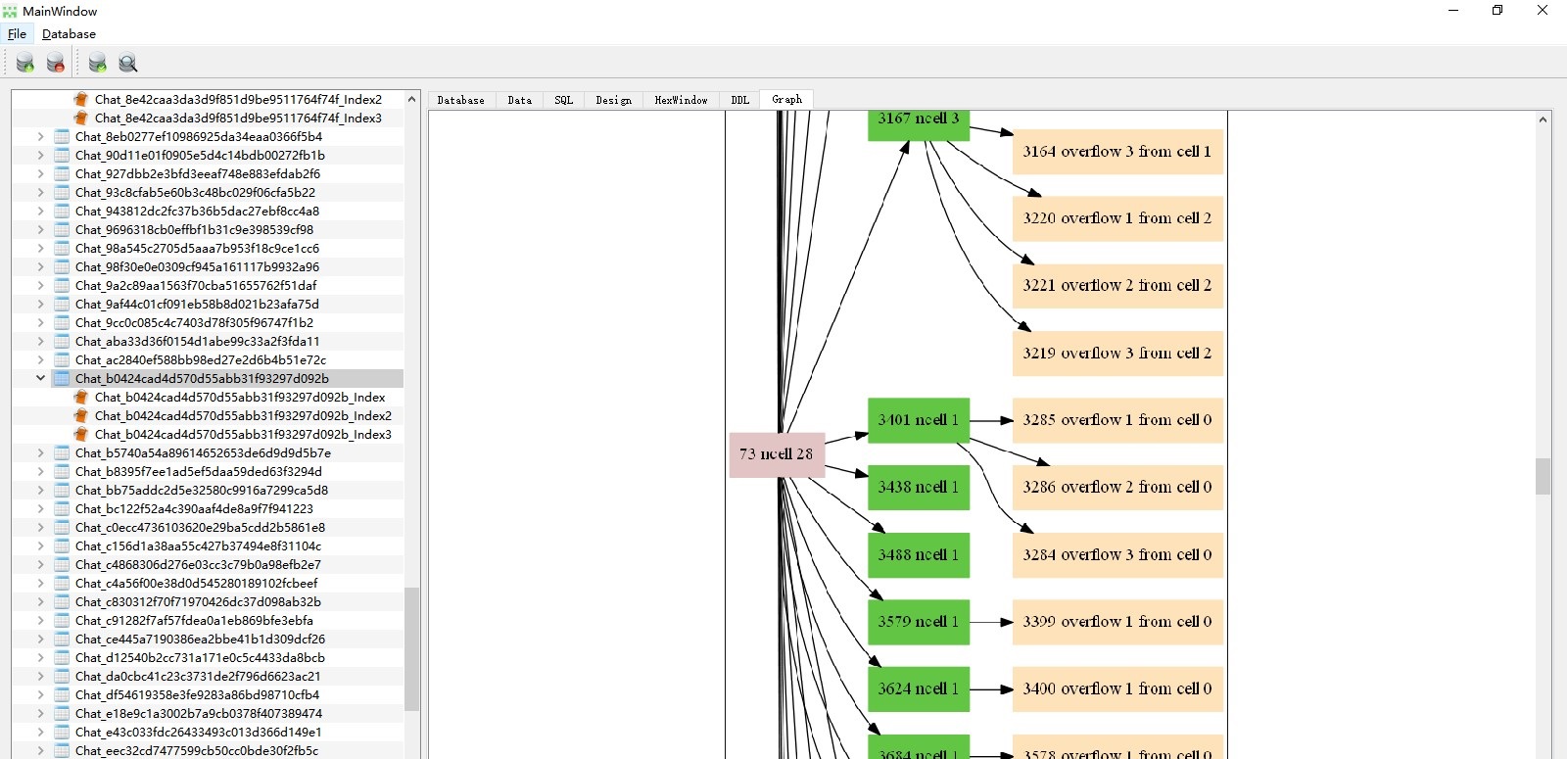The width and height of the screenshot is (1568, 759).
Task: Click the close database icon with red minus
Action: pyautogui.click(x=56, y=64)
